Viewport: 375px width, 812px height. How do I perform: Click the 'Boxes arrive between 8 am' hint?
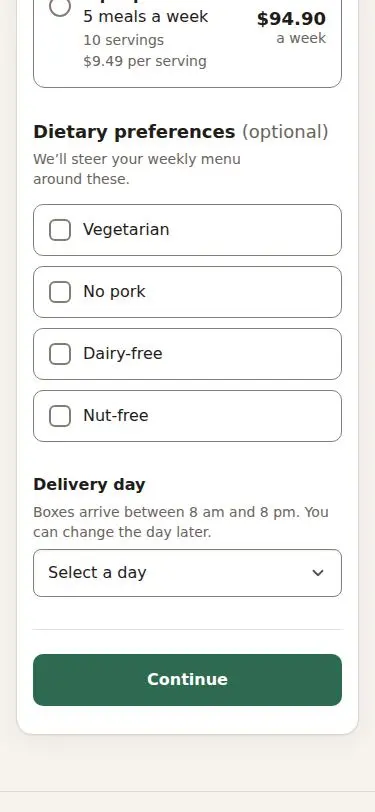click(x=181, y=522)
